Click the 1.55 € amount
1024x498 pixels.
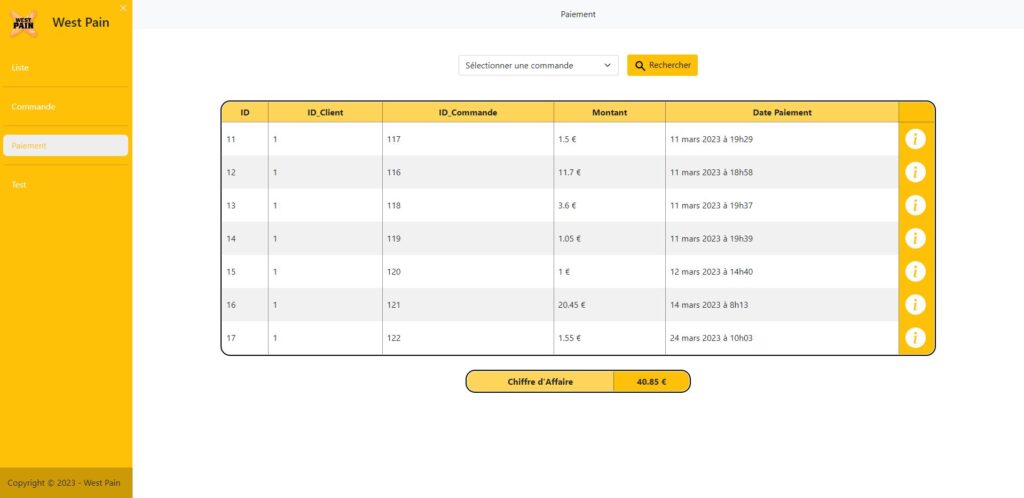(569, 337)
